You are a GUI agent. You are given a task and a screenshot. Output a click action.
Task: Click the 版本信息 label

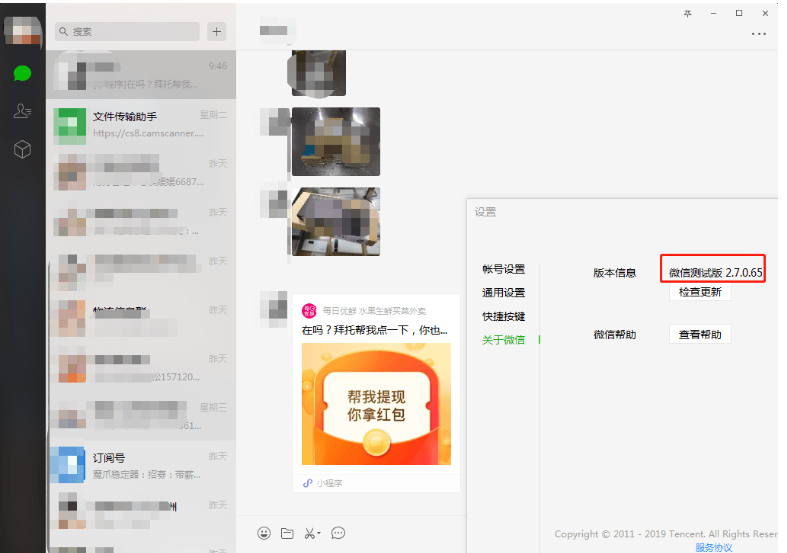coord(614,273)
